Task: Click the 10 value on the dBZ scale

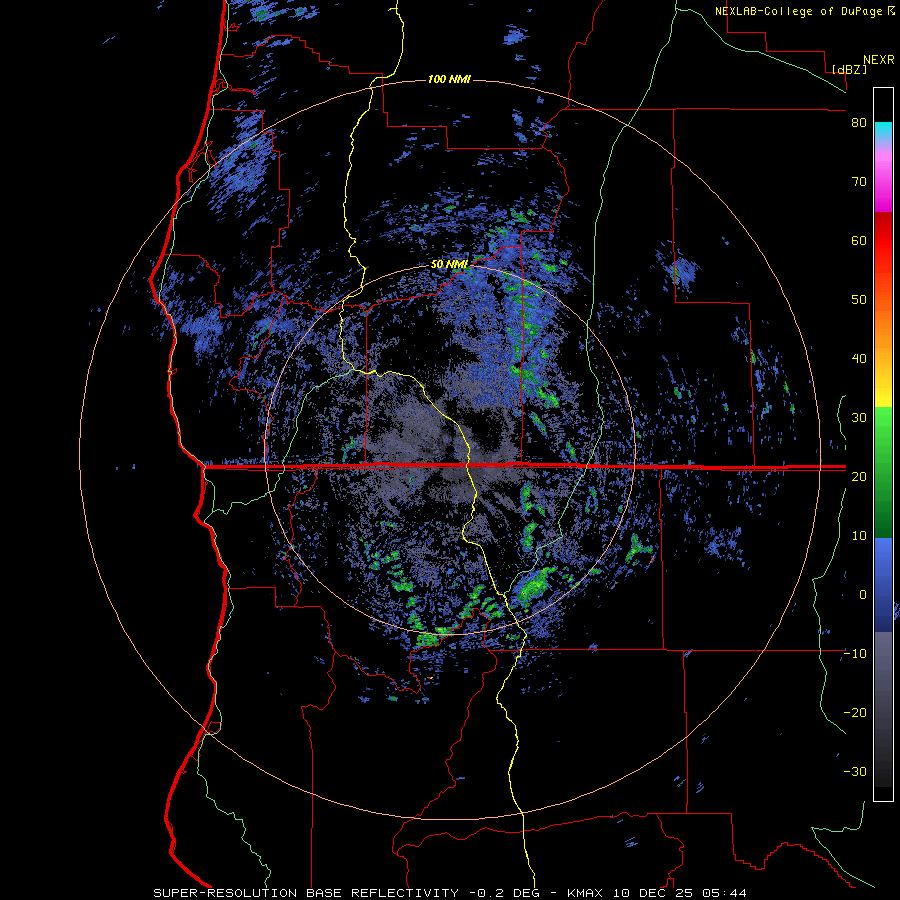Action: click(x=859, y=536)
